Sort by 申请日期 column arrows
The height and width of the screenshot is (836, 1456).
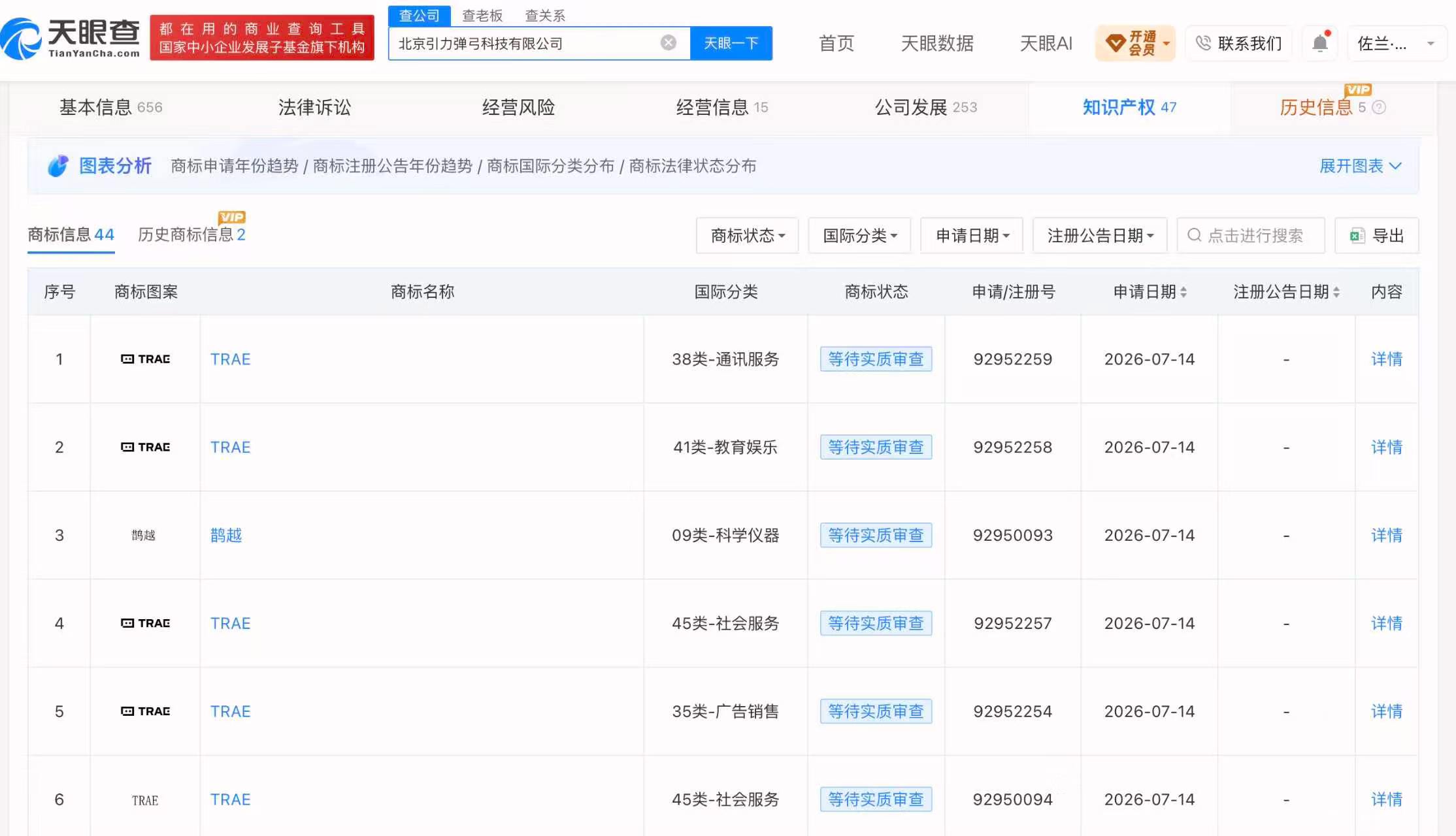1183,292
